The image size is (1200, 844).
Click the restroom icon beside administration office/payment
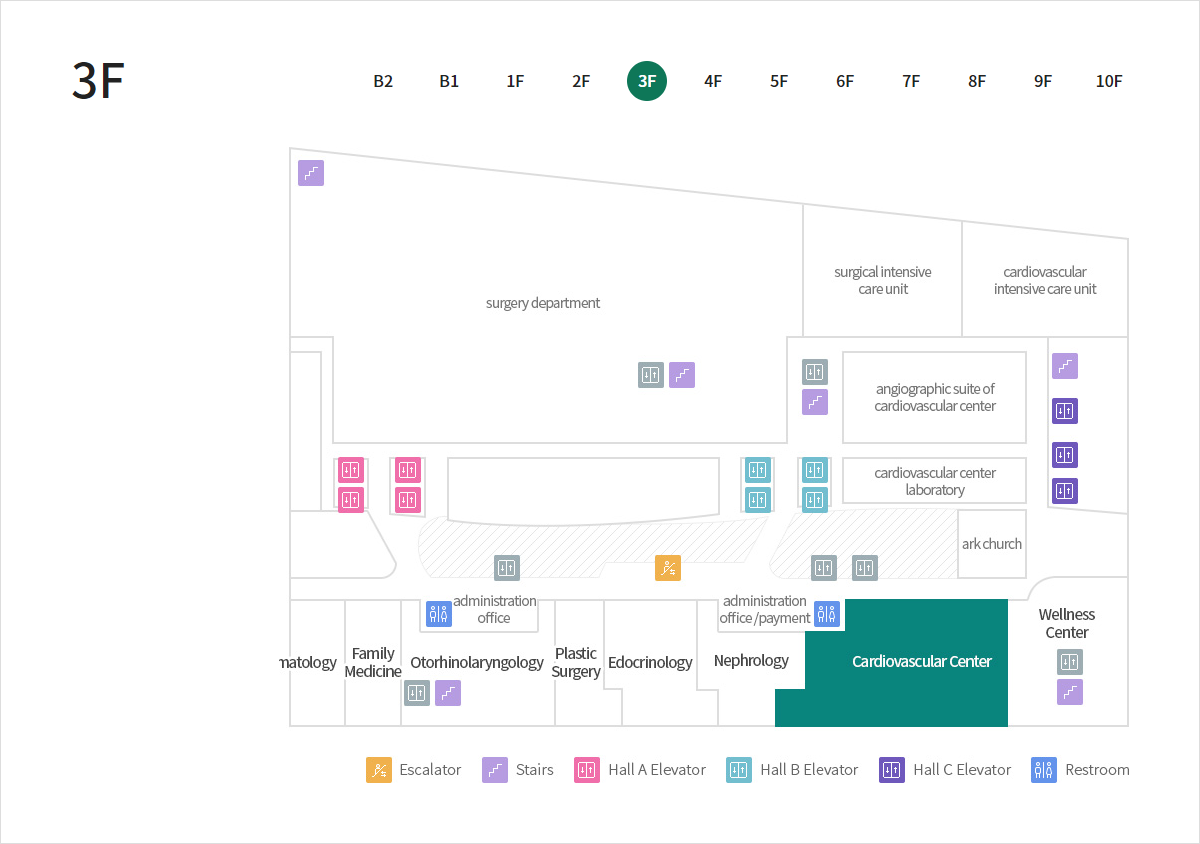tap(826, 614)
